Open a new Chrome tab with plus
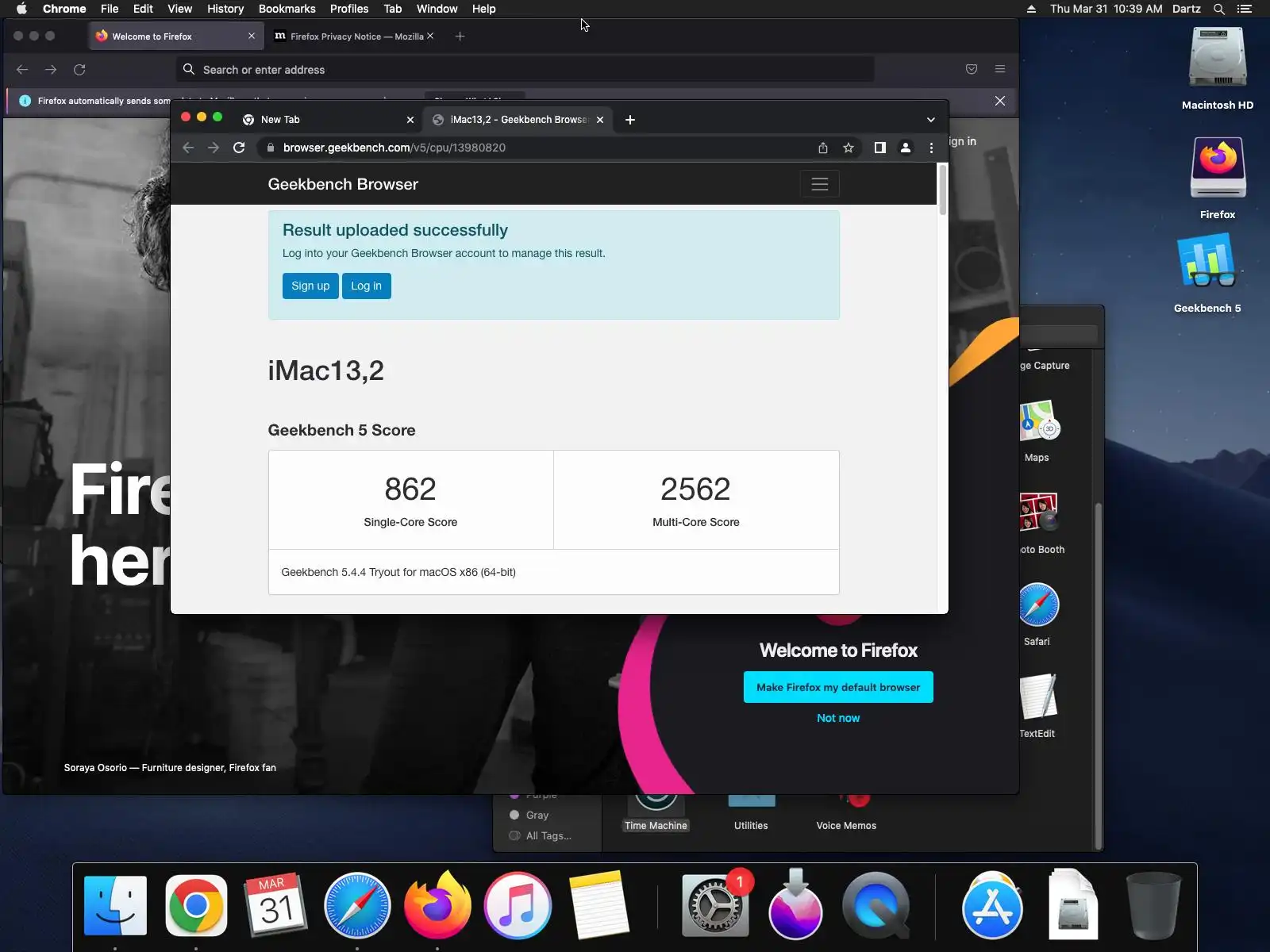1270x952 pixels. [630, 120]
